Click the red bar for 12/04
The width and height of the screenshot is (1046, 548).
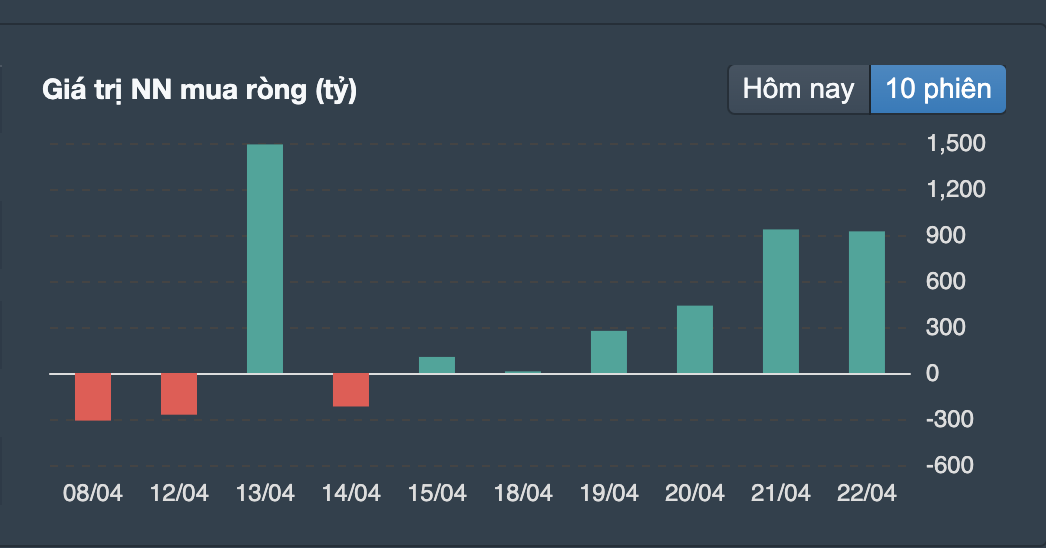point(179,394)
